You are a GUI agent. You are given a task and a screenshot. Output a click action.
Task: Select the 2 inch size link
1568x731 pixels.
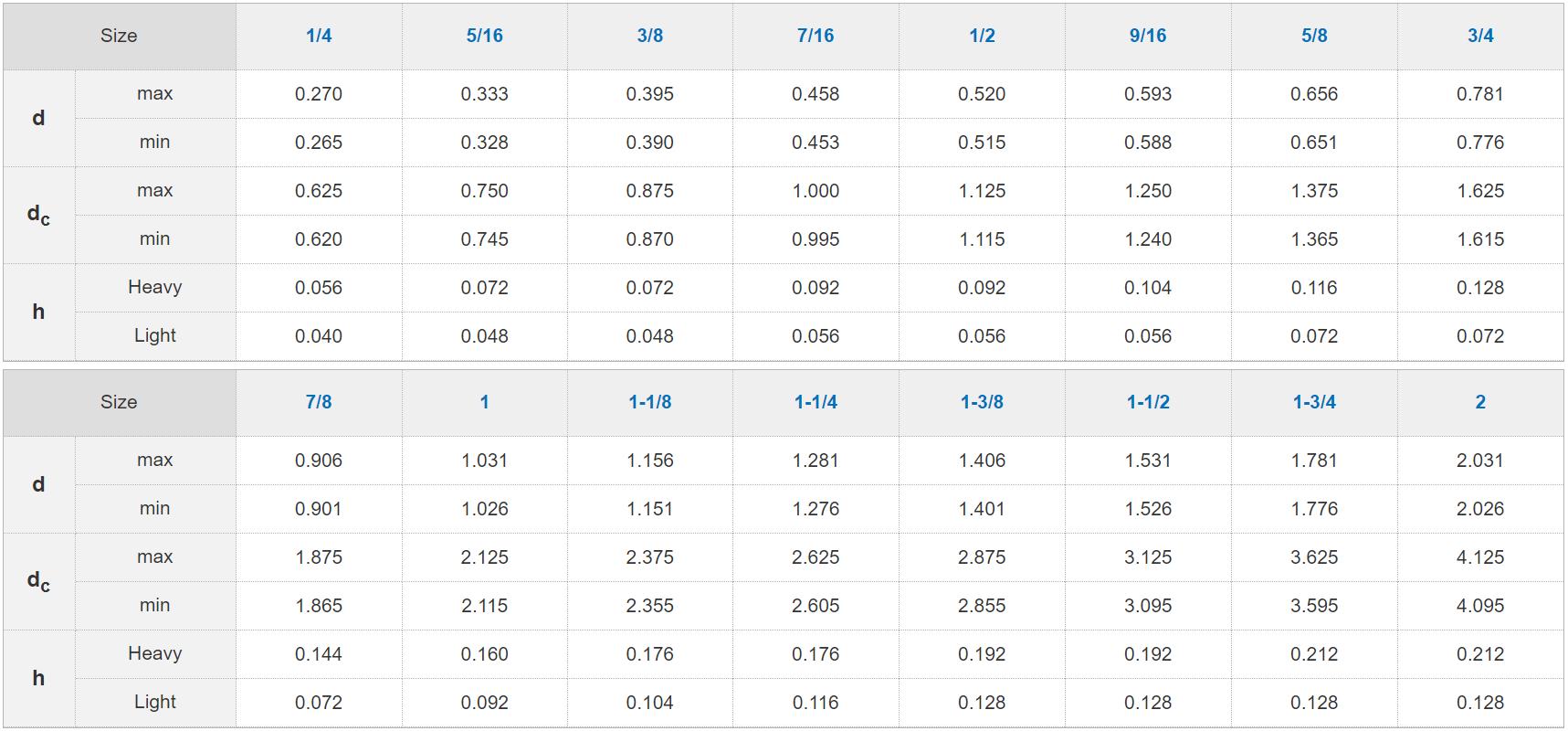1480,402
